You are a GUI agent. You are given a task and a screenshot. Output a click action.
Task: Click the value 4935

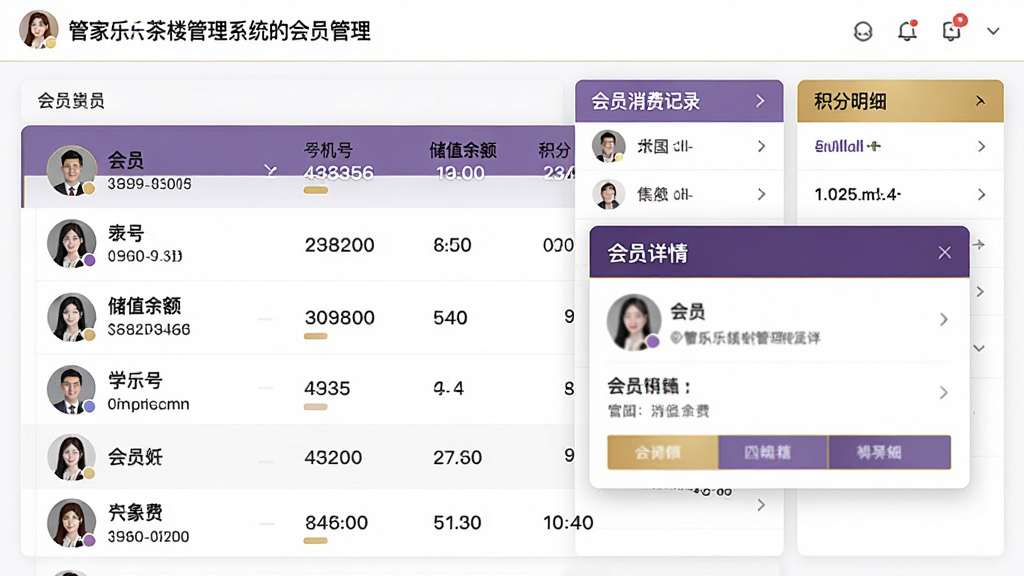click(327, 389)
